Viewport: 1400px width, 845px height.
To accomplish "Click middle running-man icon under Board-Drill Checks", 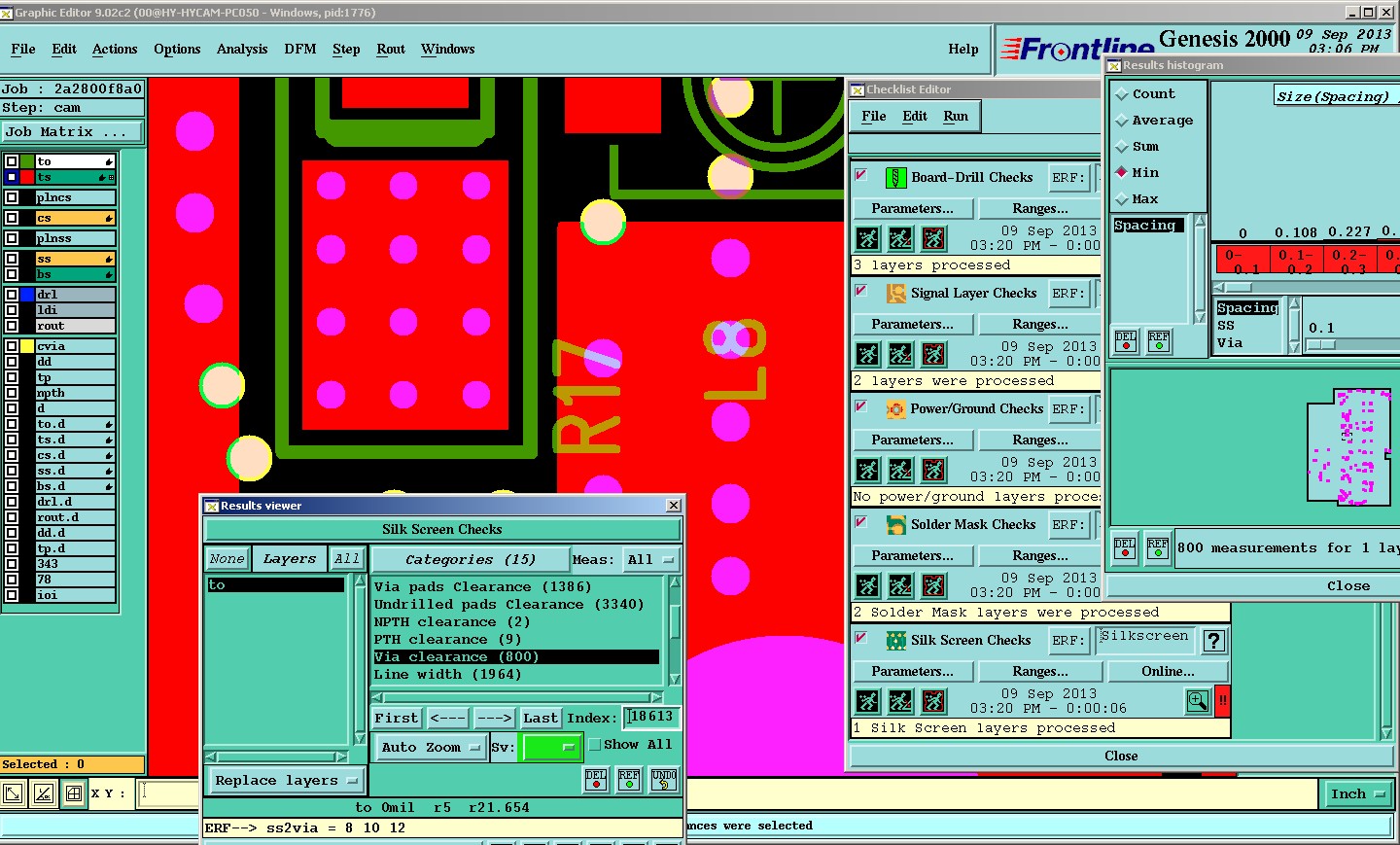I will pos(901,238).
